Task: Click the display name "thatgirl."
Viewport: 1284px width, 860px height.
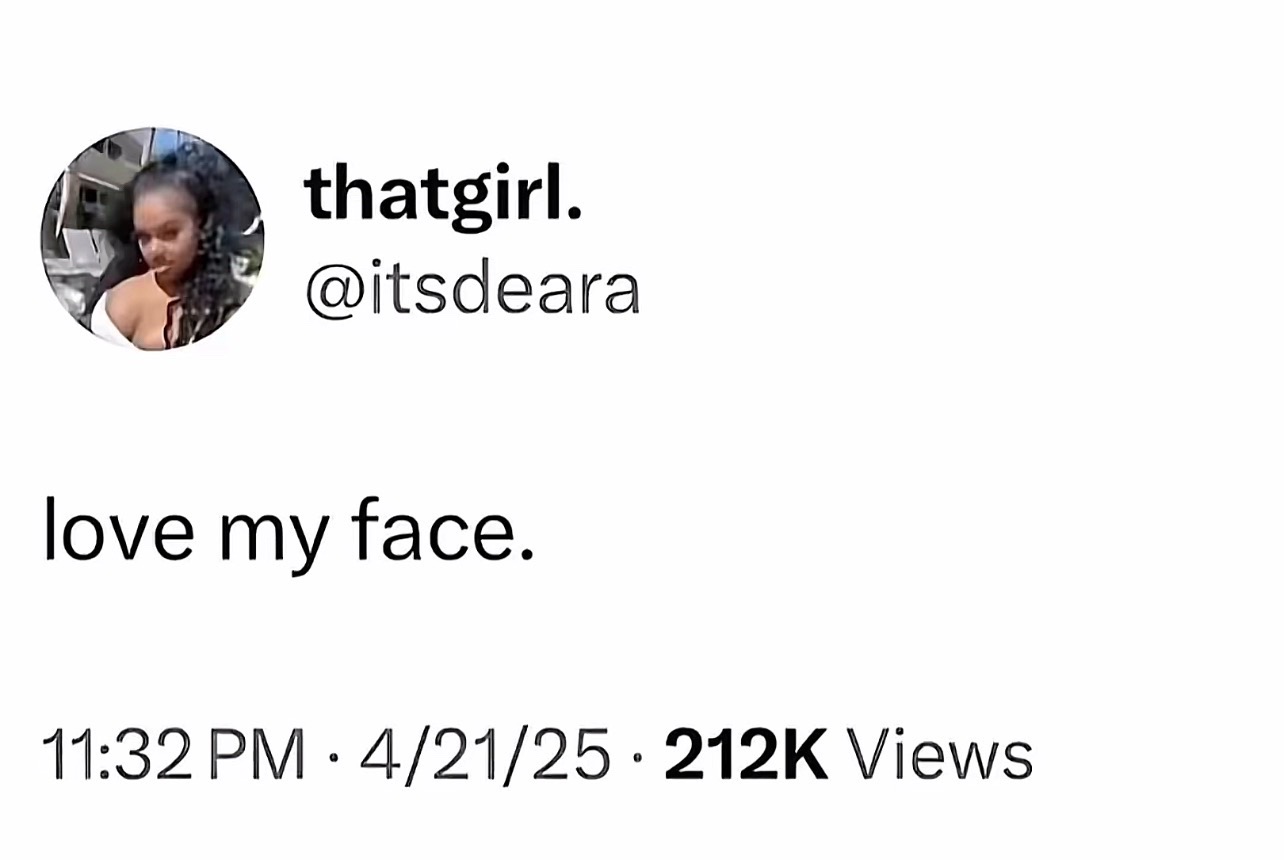Action: coord(443,196)
